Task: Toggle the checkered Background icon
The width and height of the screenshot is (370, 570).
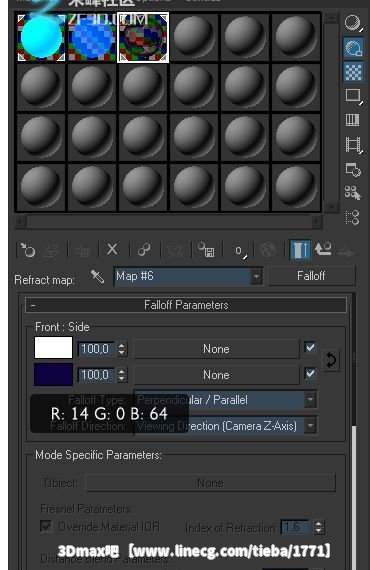Action: (x=353, y=72)
